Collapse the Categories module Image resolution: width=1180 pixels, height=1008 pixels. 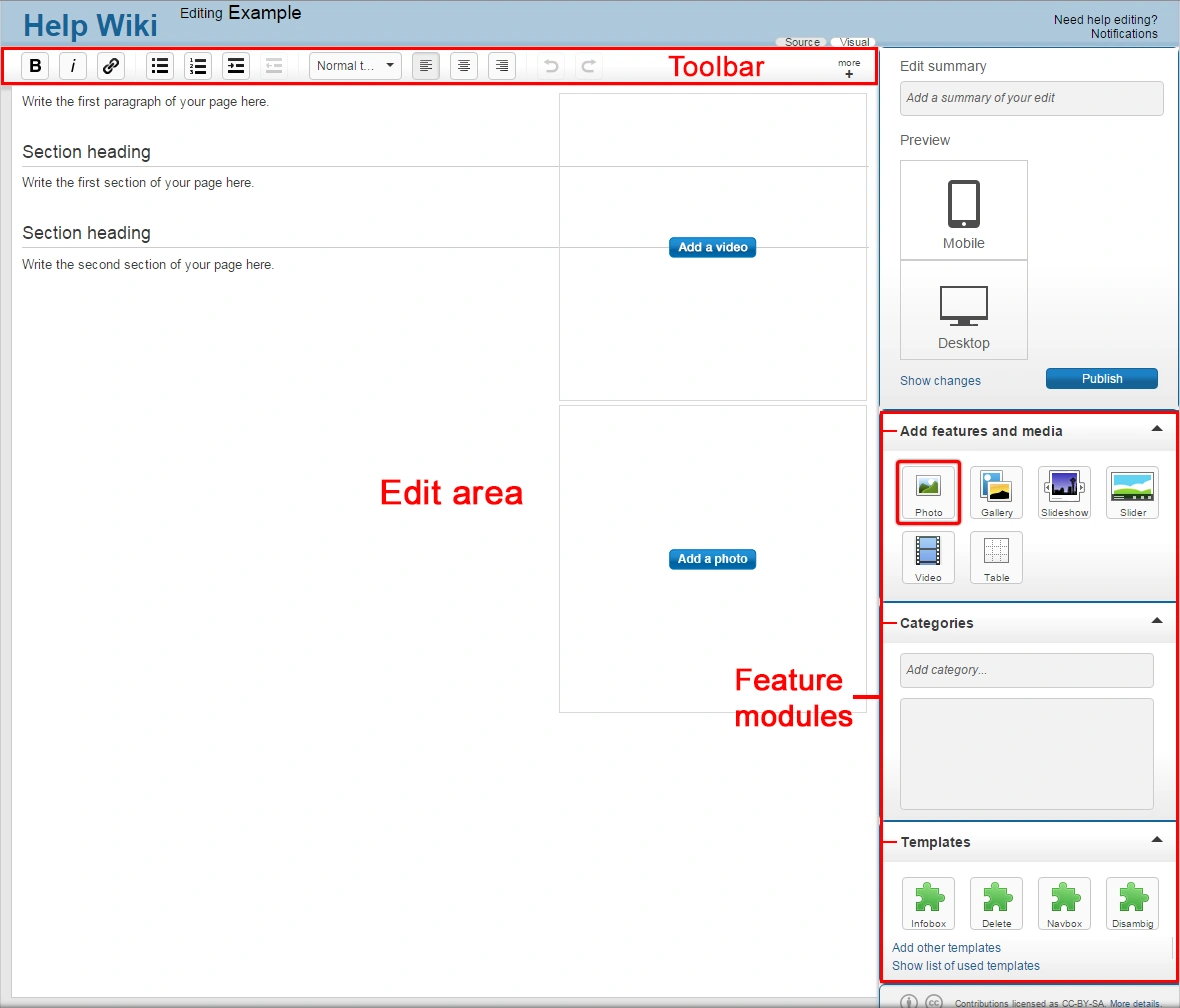point(1157,621)
